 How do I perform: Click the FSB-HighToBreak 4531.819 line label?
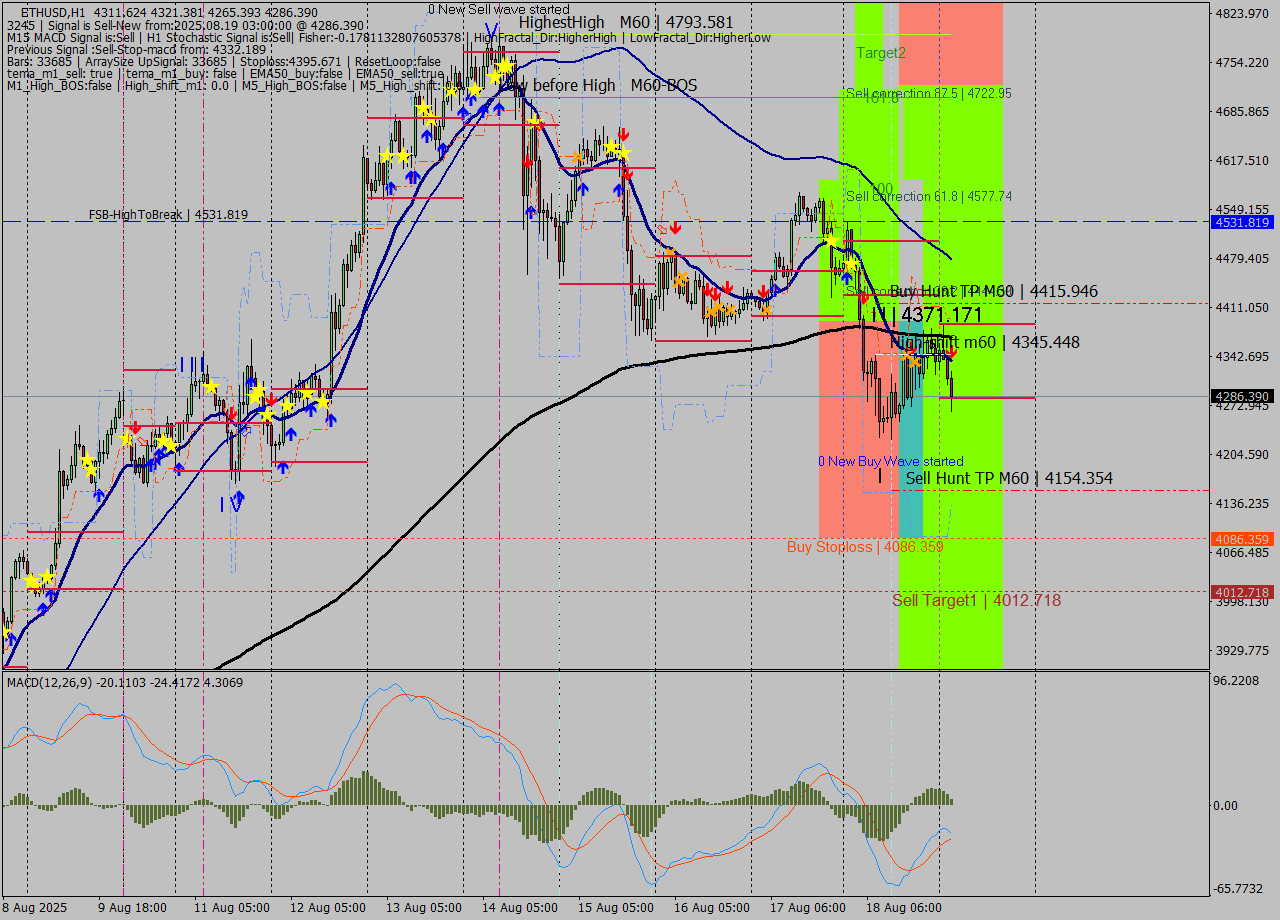click(168, 214)
